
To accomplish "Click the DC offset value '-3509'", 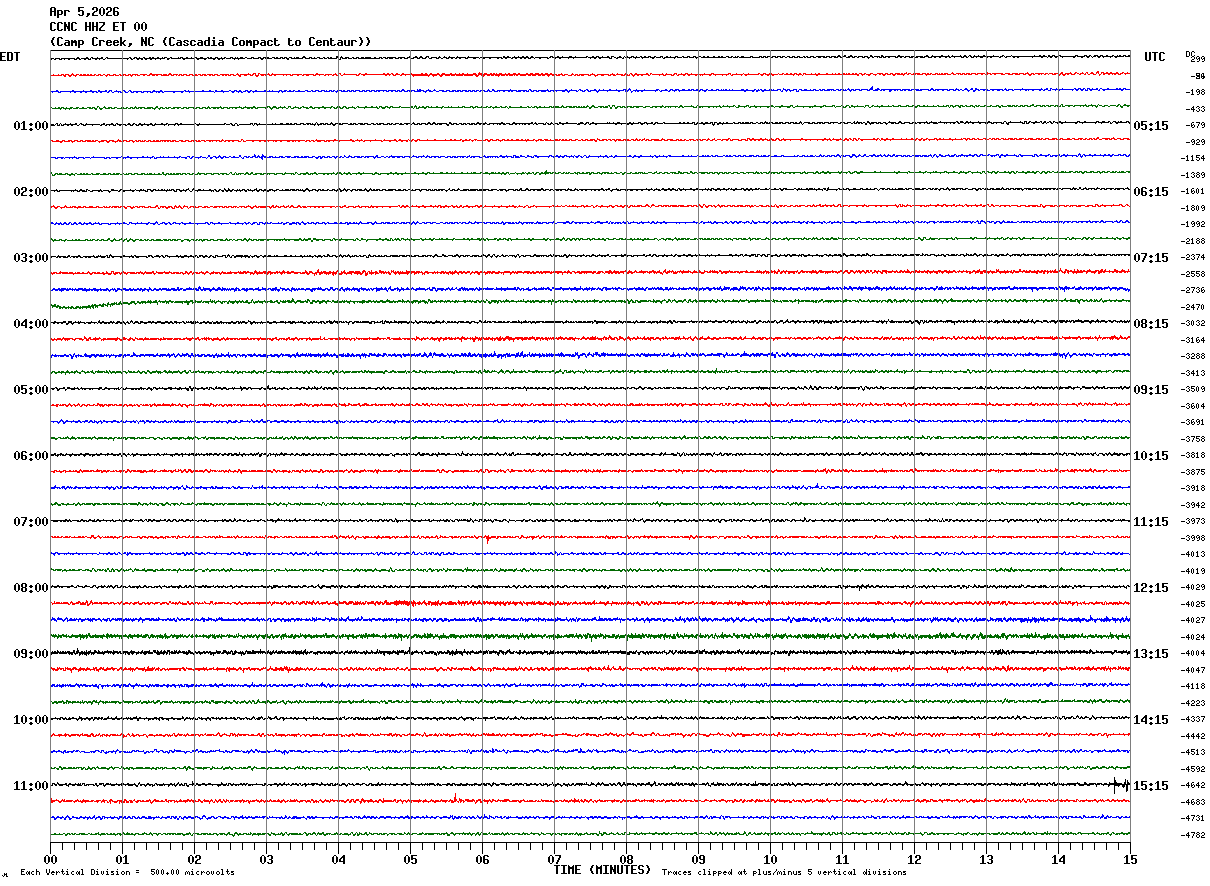I will point(1194,390).
